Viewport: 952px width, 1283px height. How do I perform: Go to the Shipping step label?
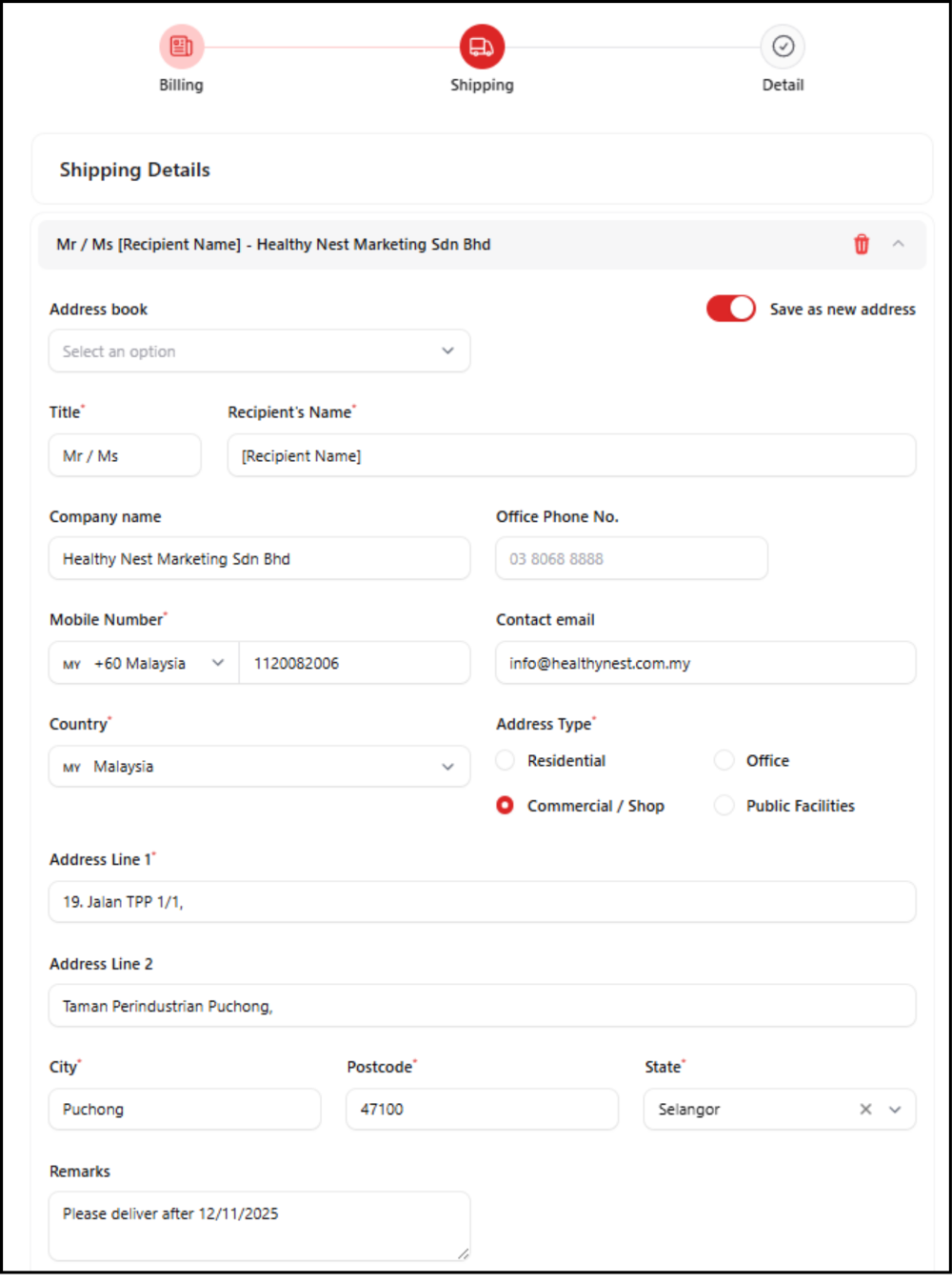[482, 85]
